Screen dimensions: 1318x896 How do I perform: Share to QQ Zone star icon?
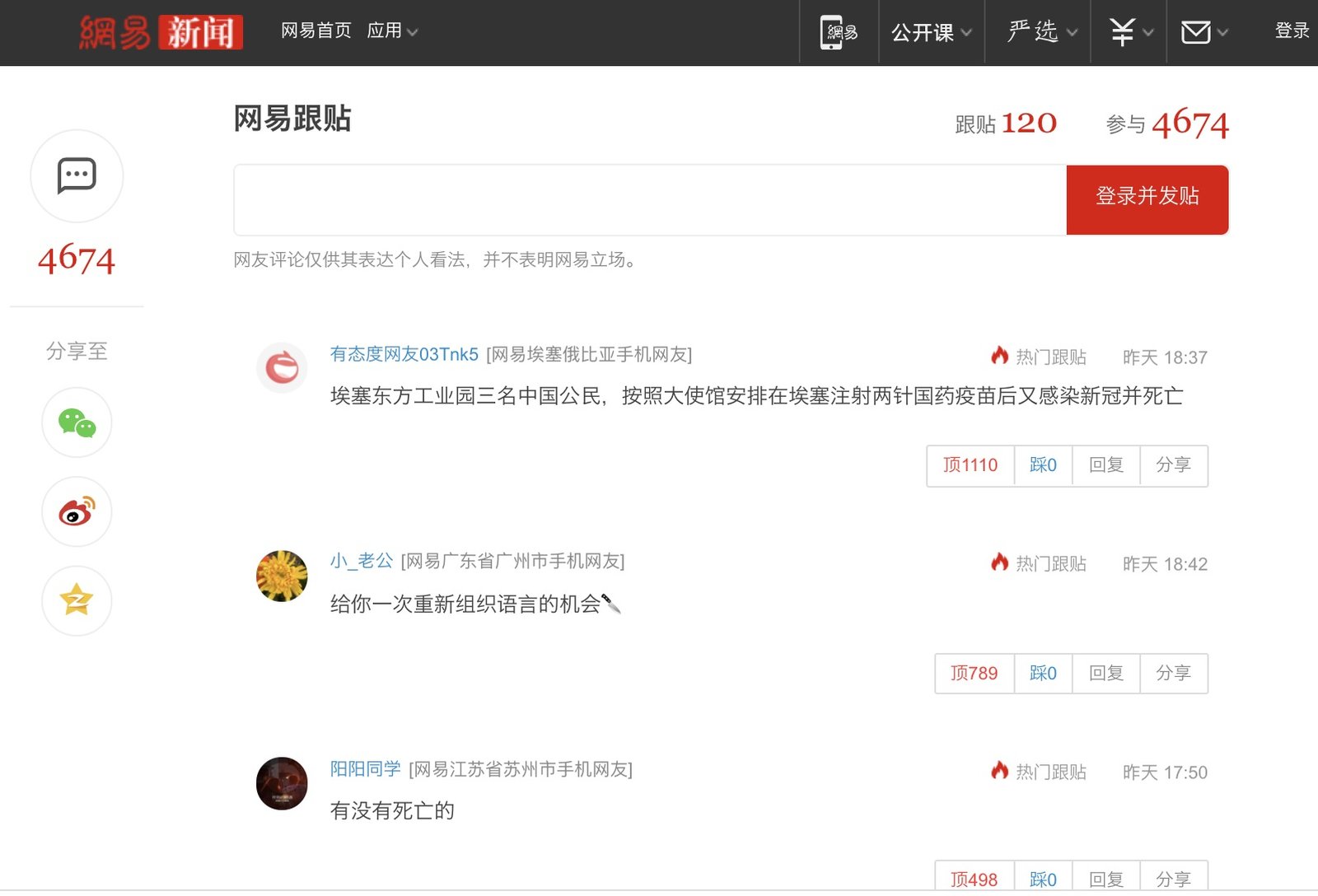click(77, 600)
